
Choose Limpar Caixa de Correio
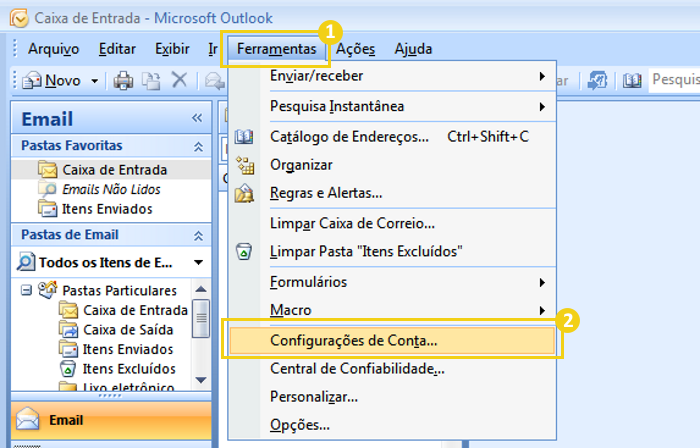(x=392, y=223)
